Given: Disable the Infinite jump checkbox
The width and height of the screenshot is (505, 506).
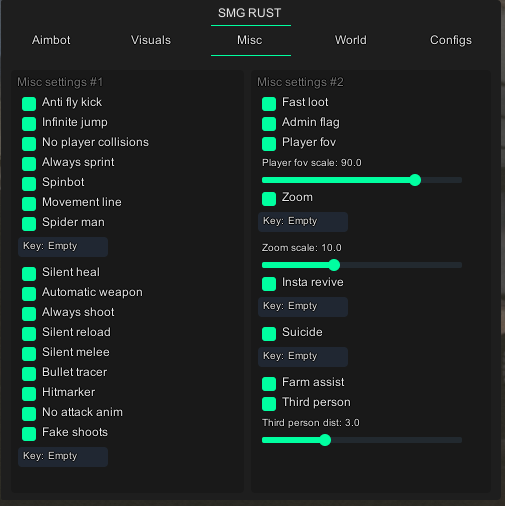Looking at the screenshot, I should tap(29, 124).
